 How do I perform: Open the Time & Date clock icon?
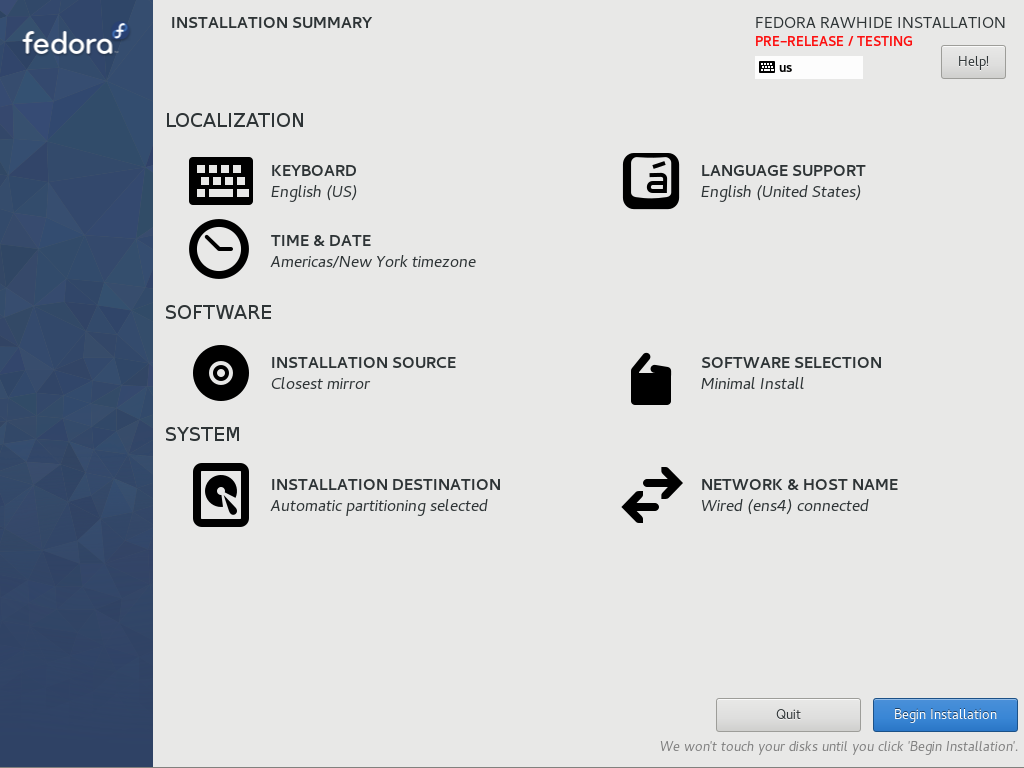219,249
